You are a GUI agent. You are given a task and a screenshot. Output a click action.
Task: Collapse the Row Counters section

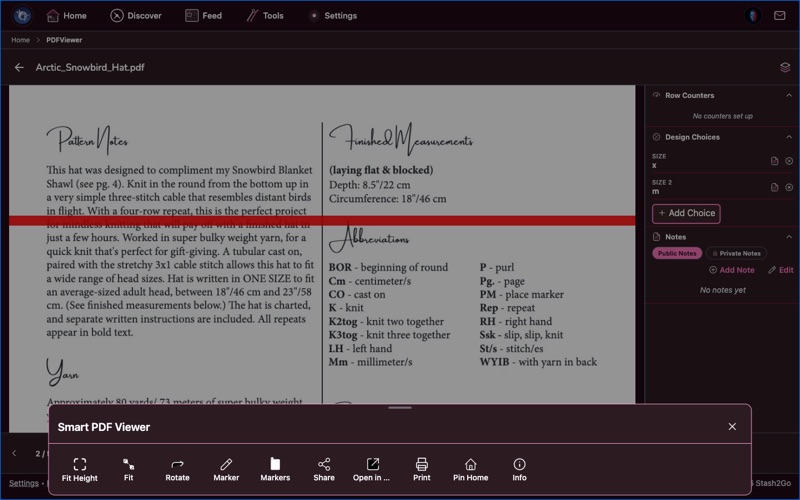point(789,95)
